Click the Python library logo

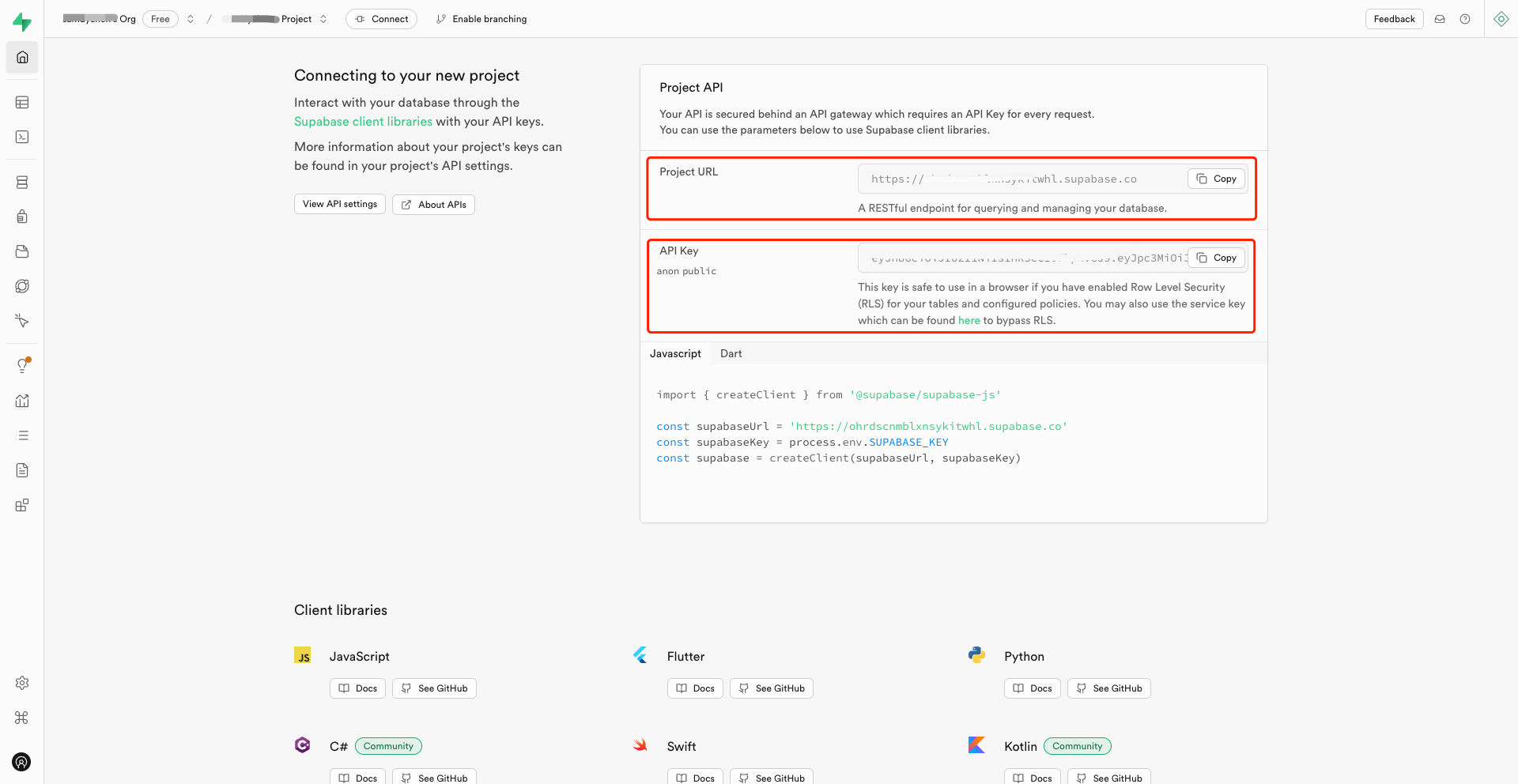pos(977,655)
